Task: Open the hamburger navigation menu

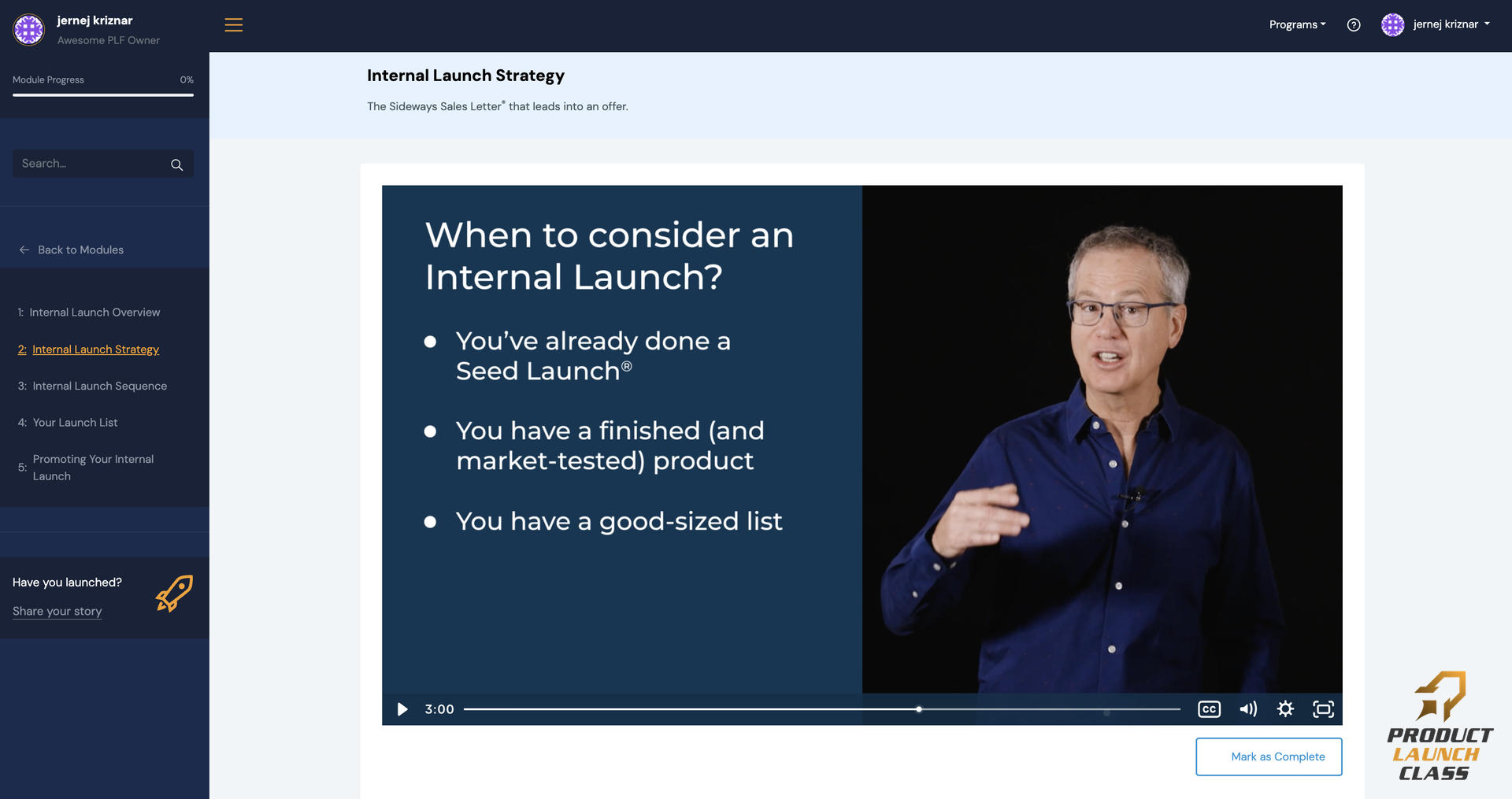Action: 233,24
